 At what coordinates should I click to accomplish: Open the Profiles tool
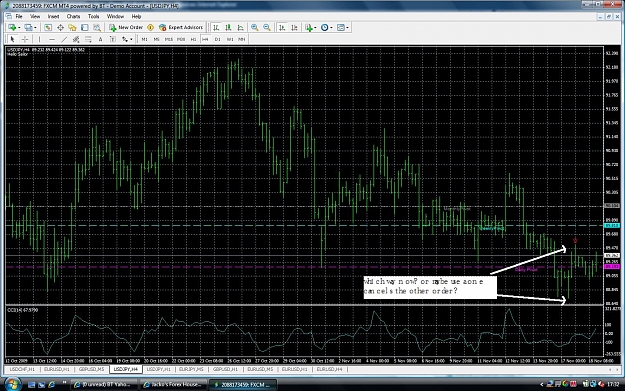(x=28, y=28)
